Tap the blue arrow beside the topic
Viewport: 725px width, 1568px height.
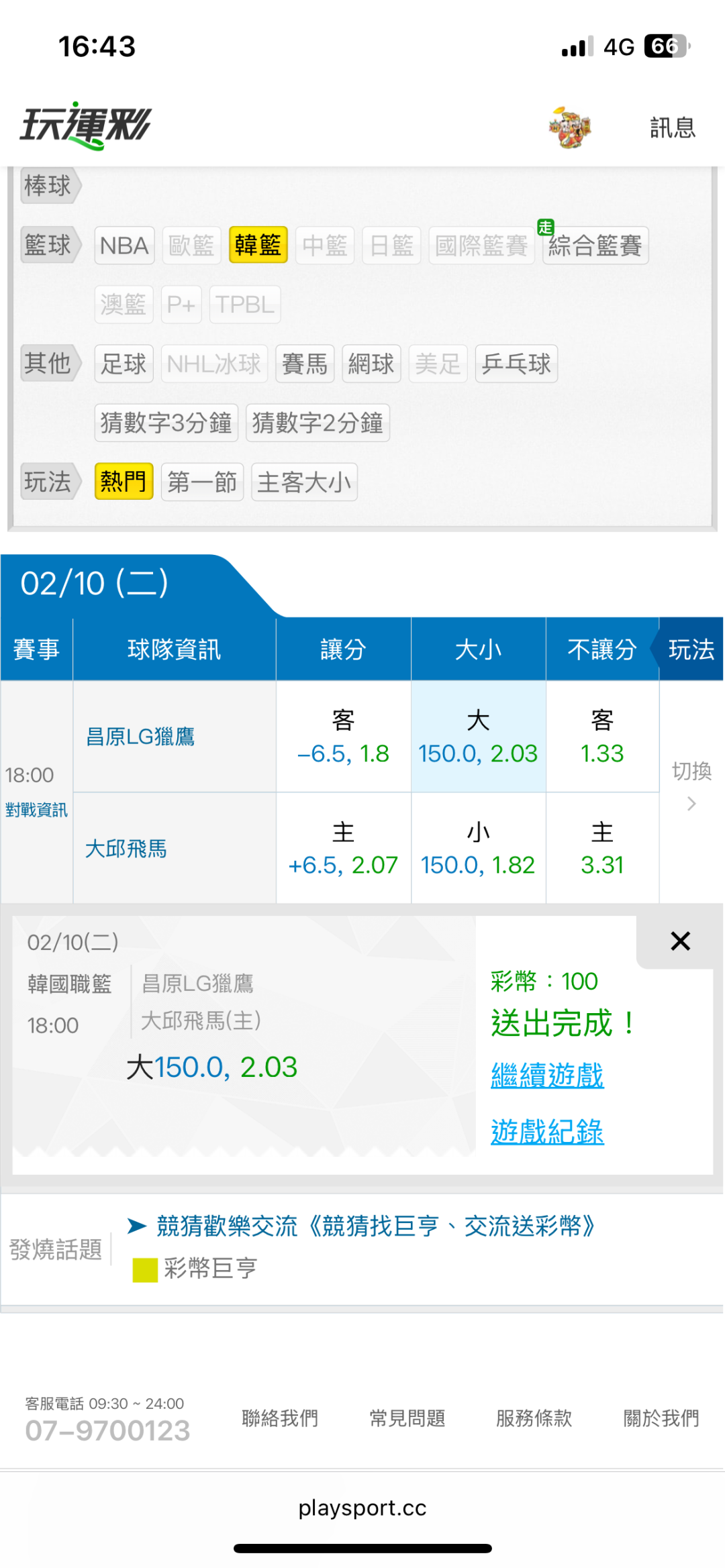137,1226
